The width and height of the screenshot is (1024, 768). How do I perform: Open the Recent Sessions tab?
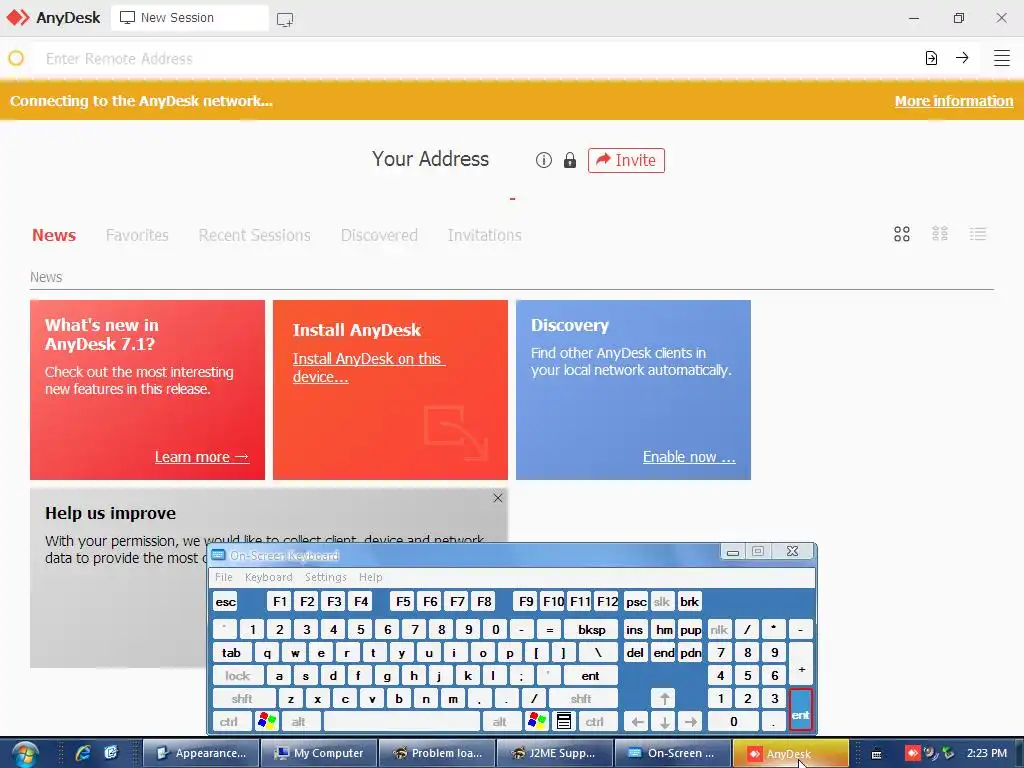point(255,235)
